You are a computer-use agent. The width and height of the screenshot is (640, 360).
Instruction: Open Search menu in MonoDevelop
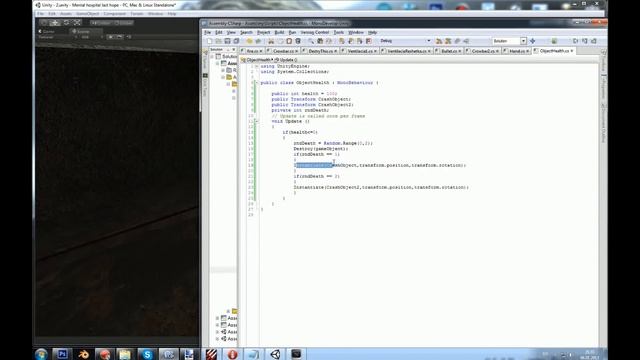pyautogui.click(x=246, y=32)
